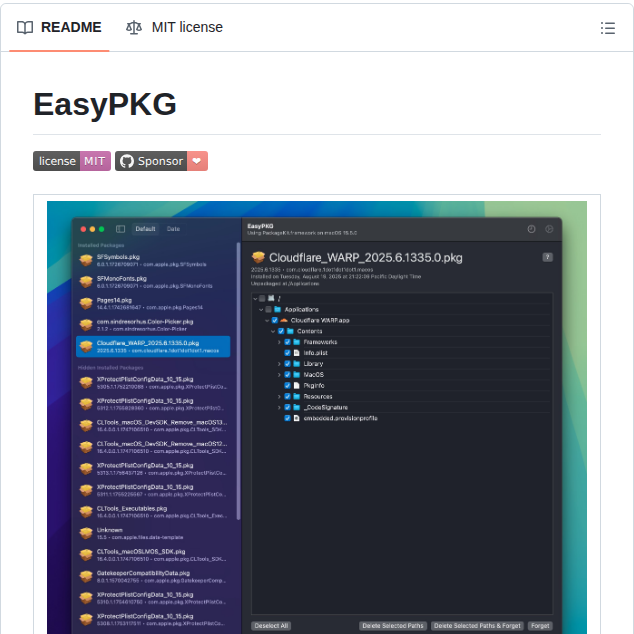The width and height of the screenshot is (634, 634).
Task: Click the Frameworks folder icon
Action: pyautogui.click(x=297, y=342)
